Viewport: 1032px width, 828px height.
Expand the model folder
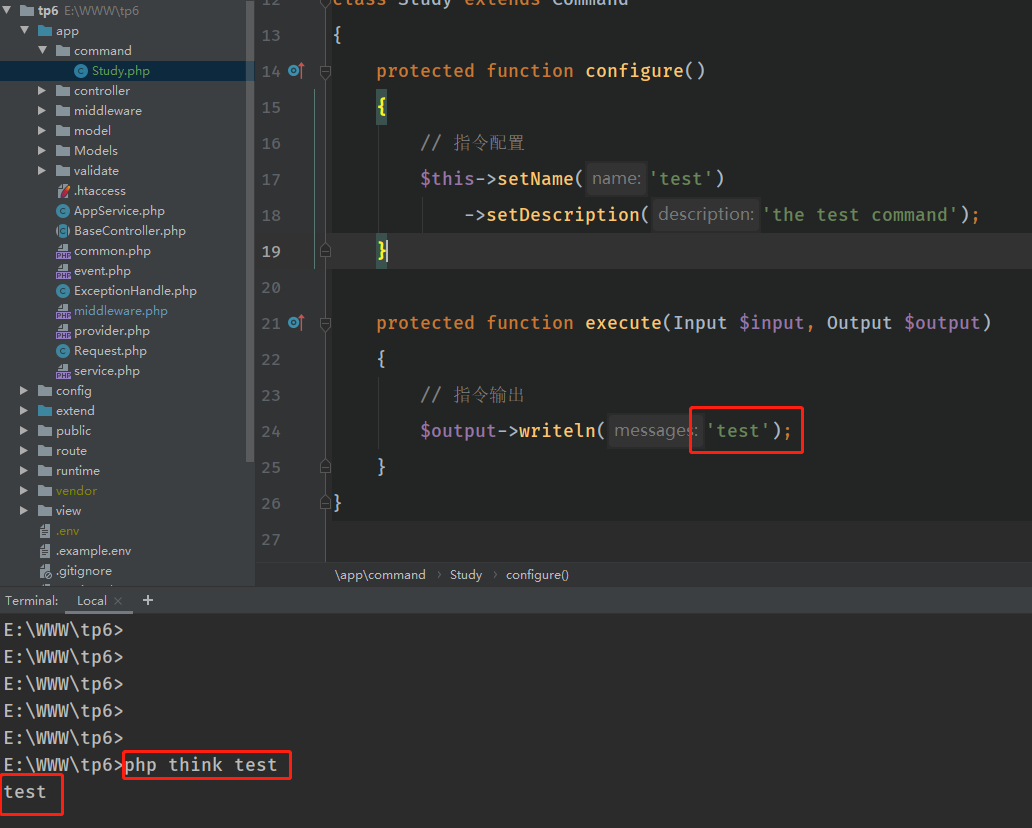[x=42, y=130]
